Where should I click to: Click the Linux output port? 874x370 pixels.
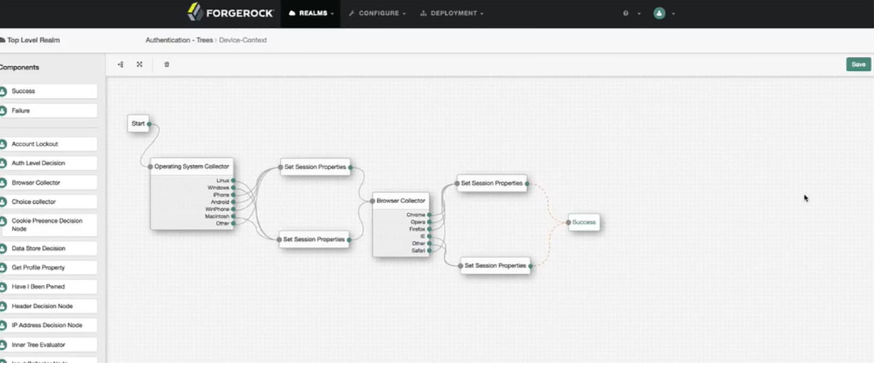233,181
